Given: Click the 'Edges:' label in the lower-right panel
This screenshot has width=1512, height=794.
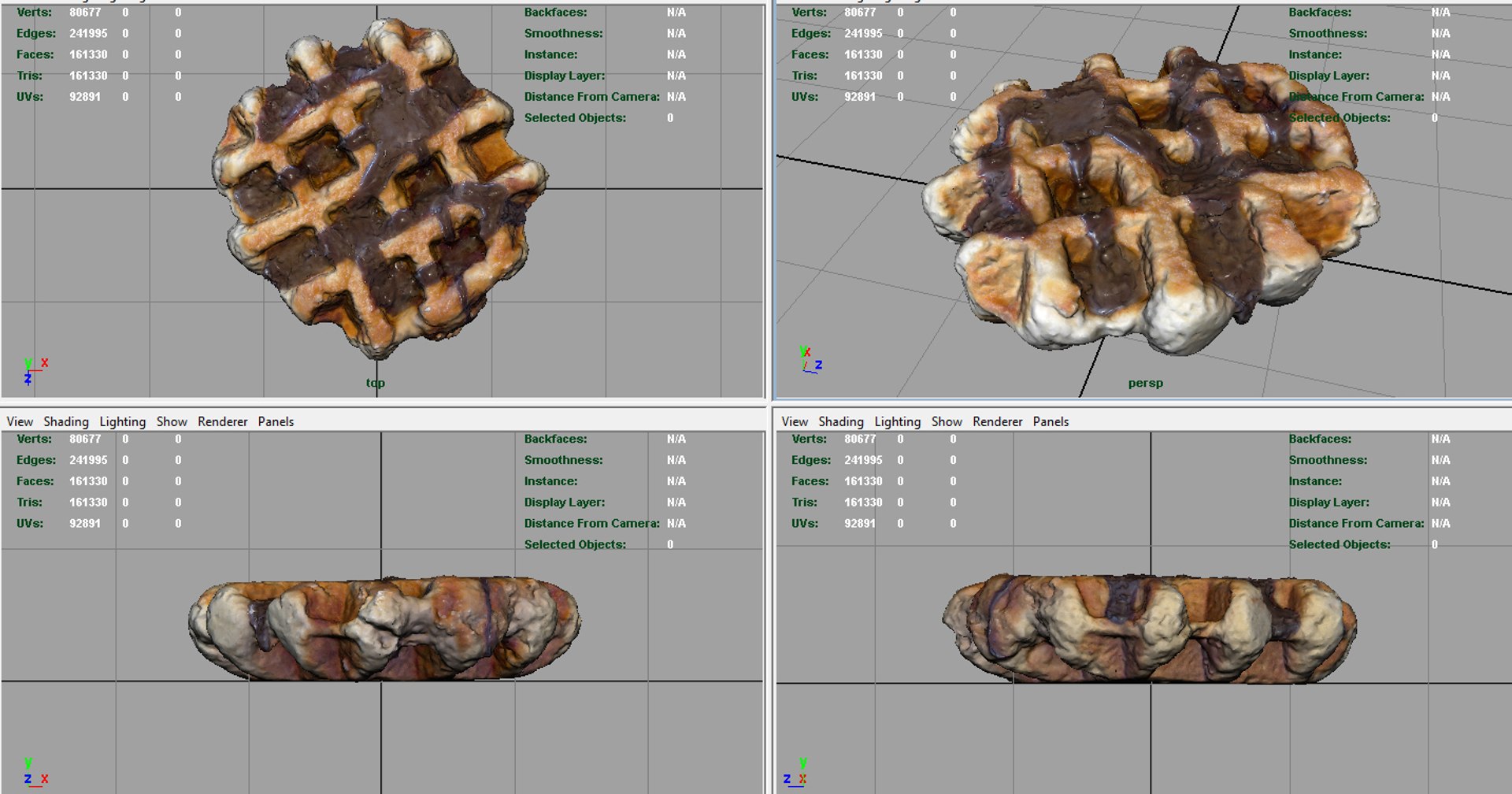Looking at the screenshot, I should [x=811, y=460].
